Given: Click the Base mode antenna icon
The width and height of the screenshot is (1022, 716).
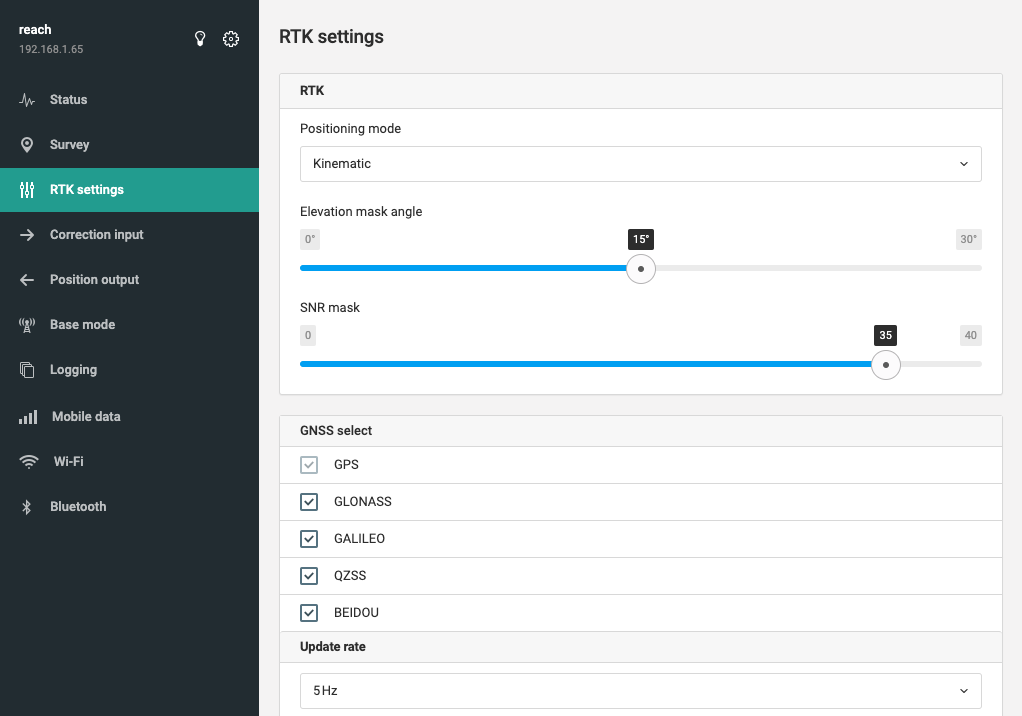Looking at the screenshot, I should (27, 324).
